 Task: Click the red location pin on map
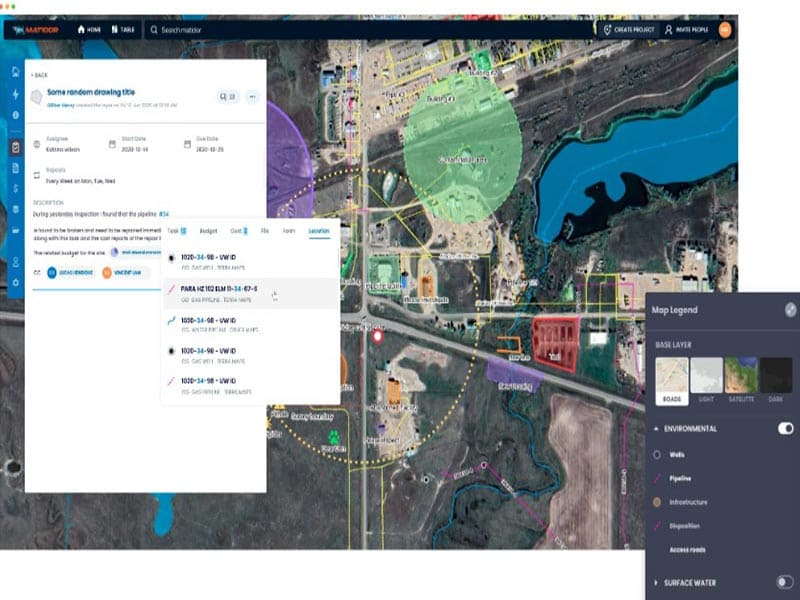(x=378, y=338)
